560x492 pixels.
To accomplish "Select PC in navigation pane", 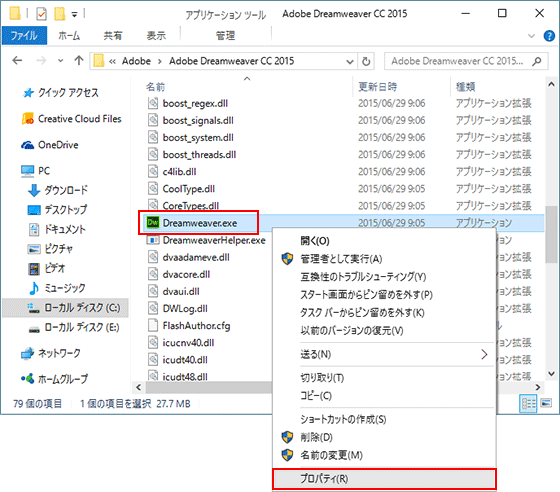I will (x=36, y=171).
